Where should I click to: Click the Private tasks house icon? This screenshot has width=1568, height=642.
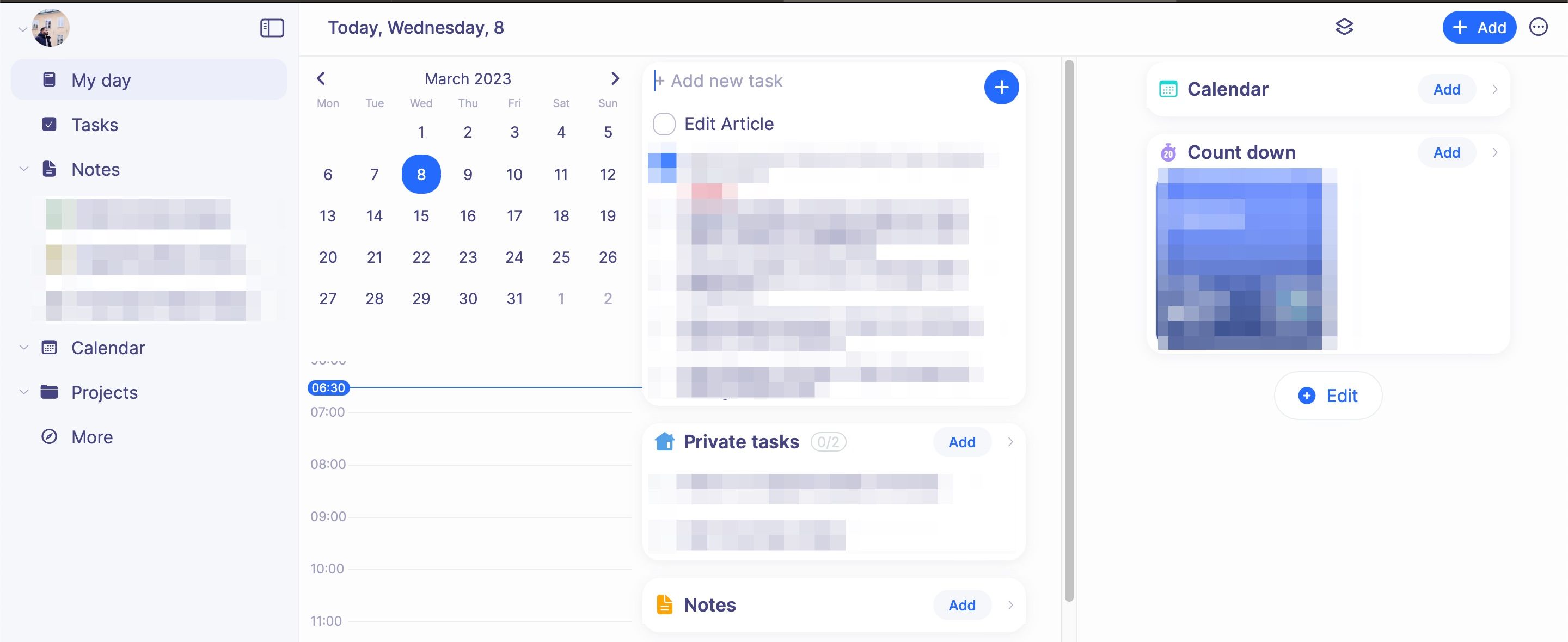[x=664, y=441]
